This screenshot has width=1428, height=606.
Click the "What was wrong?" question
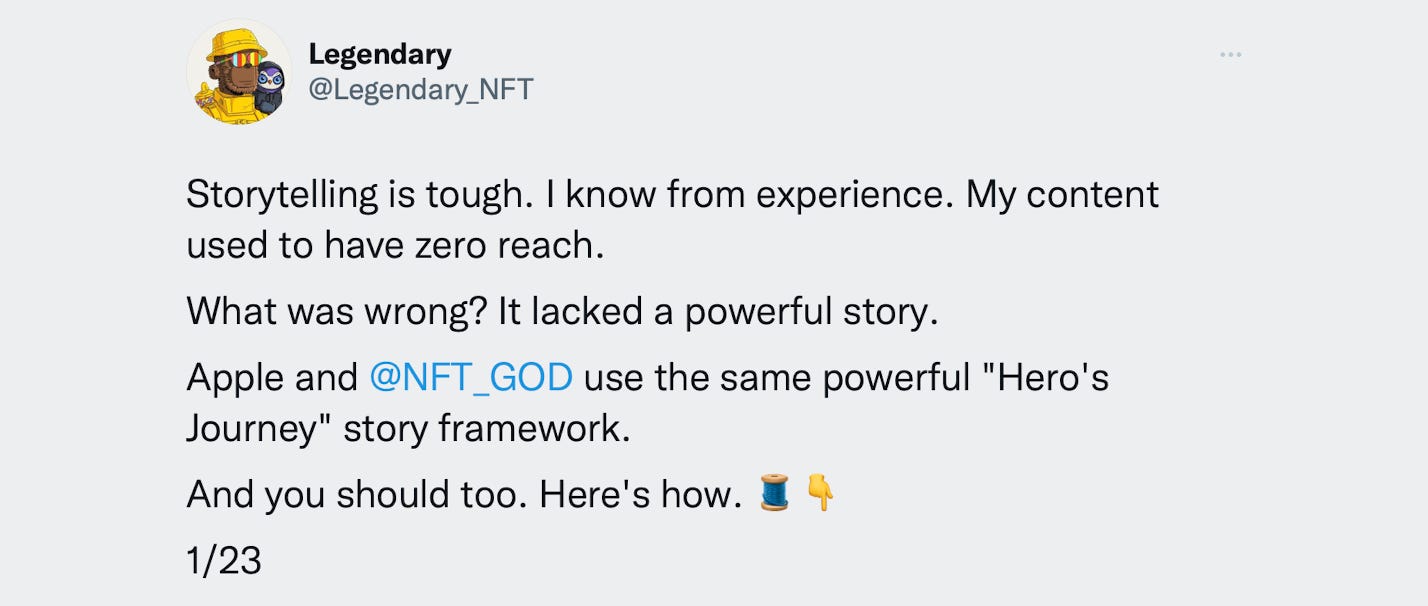coord(338,312)
